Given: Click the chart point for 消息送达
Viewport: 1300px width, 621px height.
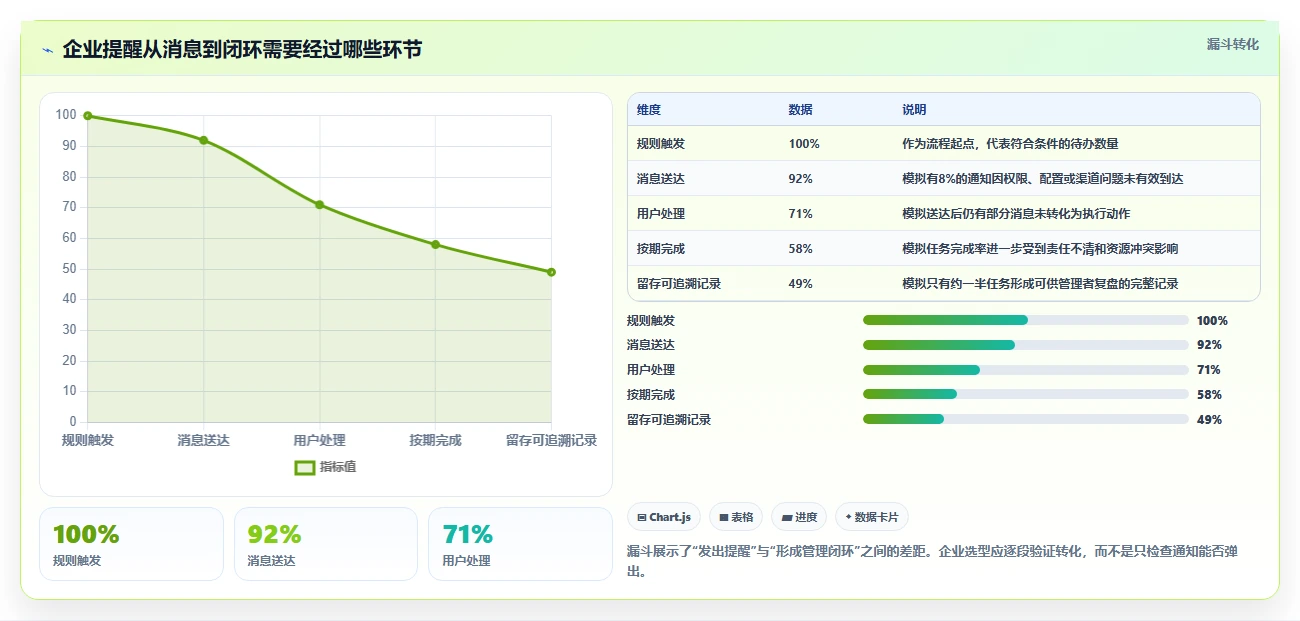Looking at the screenshot, I should click(x=204, y=140).
